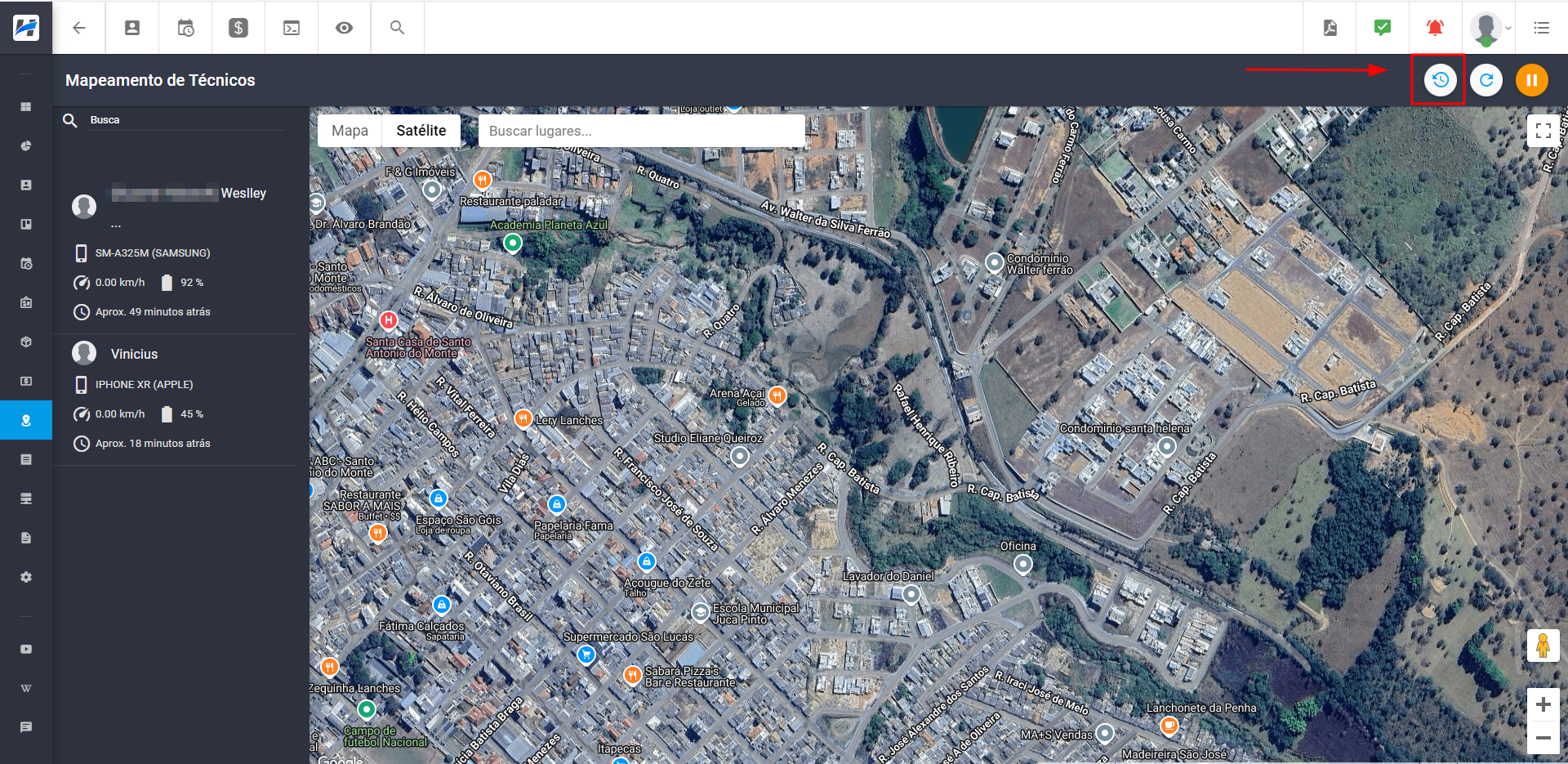This screenshot has width=1568, height=764.
Task: Open location history with the clock-arrow button
Action: tap(1441, 80)
